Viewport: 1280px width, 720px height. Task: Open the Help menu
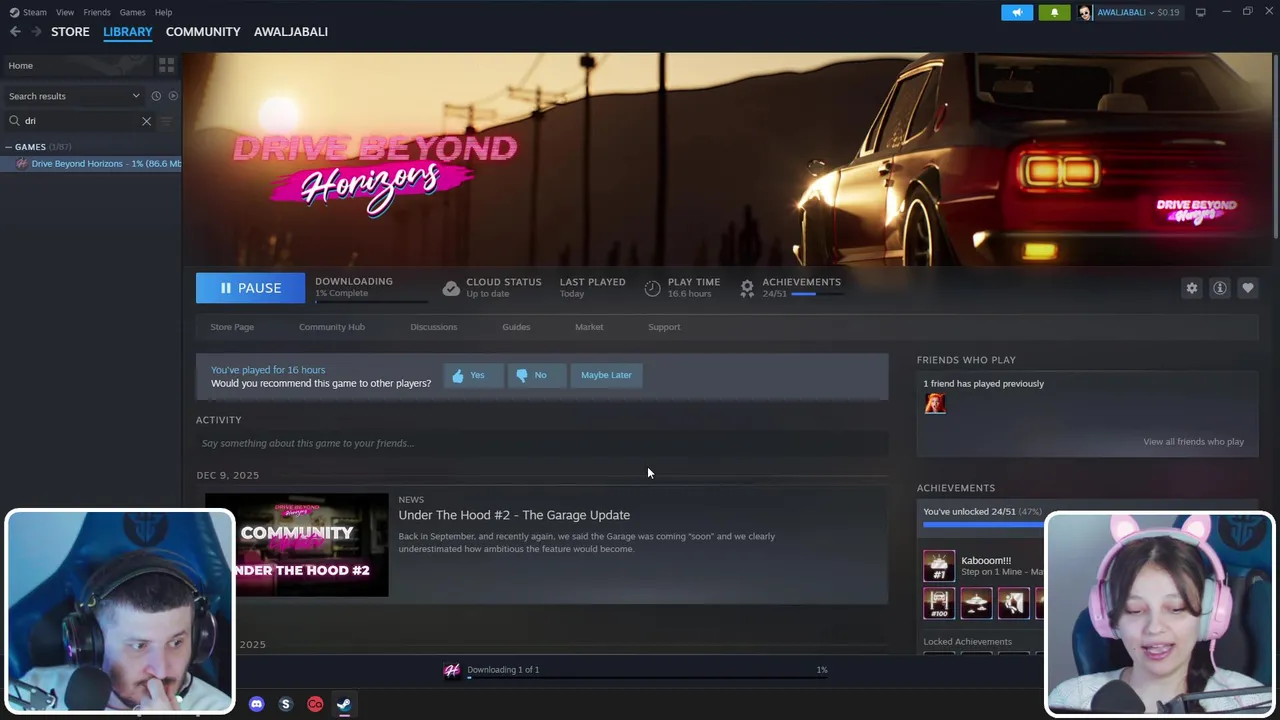pos(163,12)
